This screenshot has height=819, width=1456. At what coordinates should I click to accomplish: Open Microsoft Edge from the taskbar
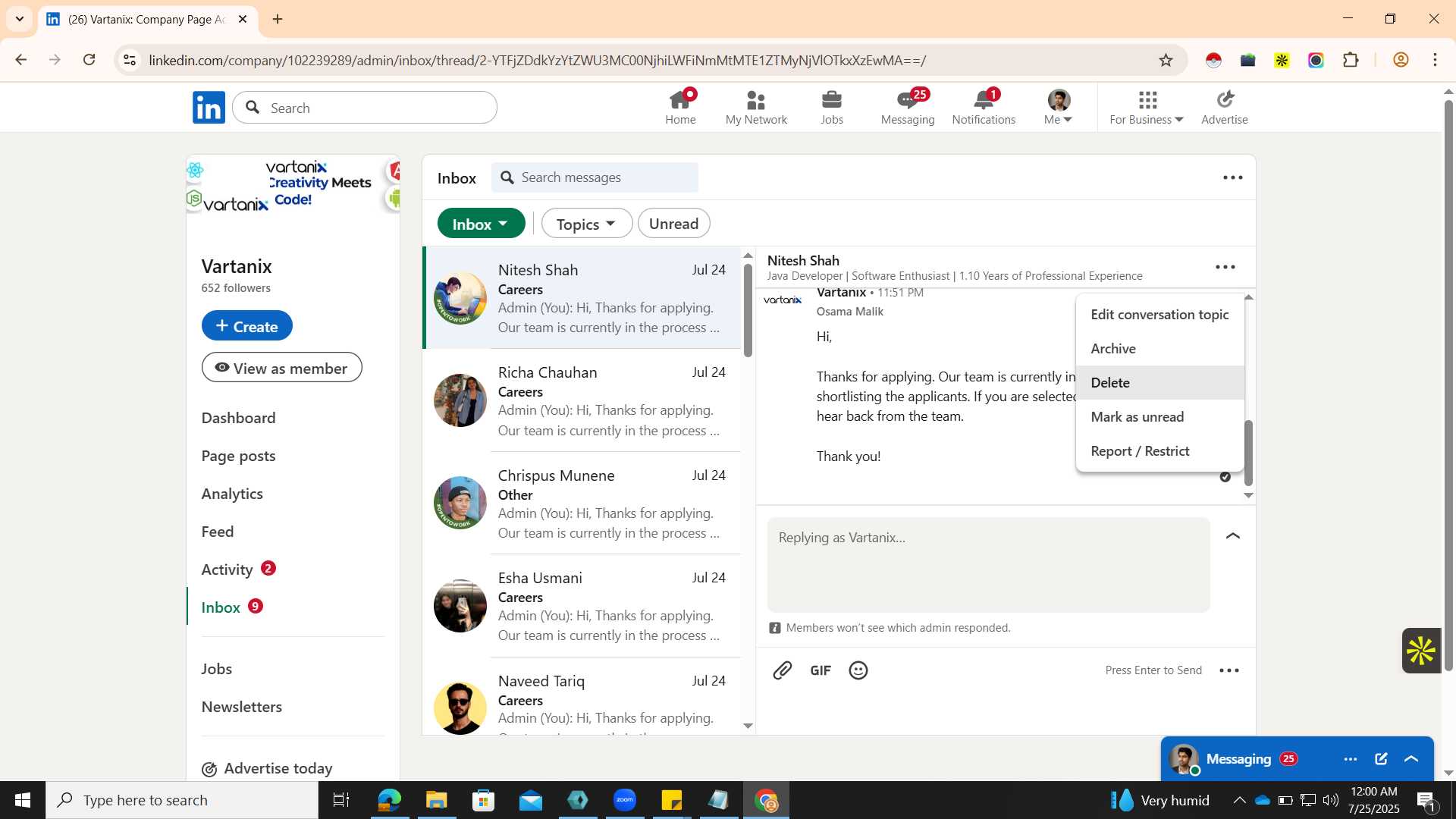[x=389, y=800]
